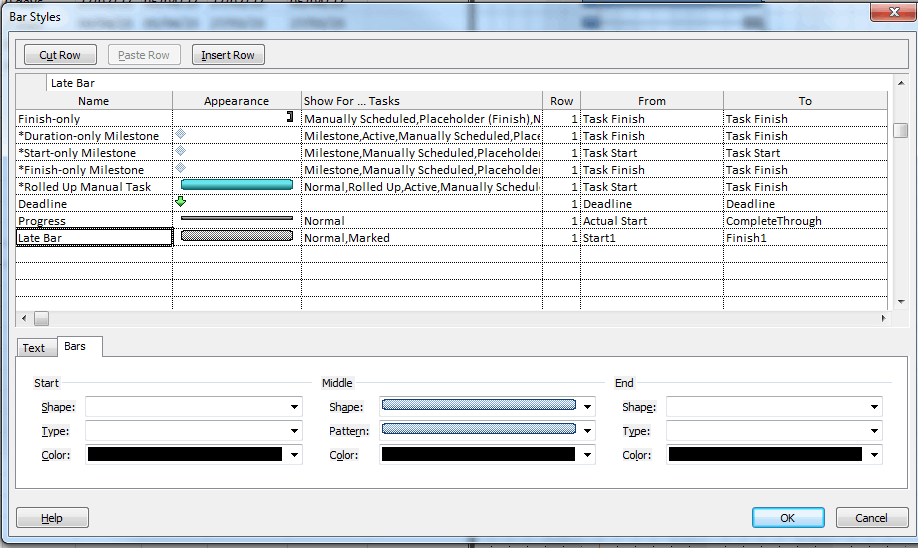The width and height of the screenshot is (918, 548).
Task: Select the *Finish-only Milestone name cell
Action: pyautogui.click(x=94, y=170)
